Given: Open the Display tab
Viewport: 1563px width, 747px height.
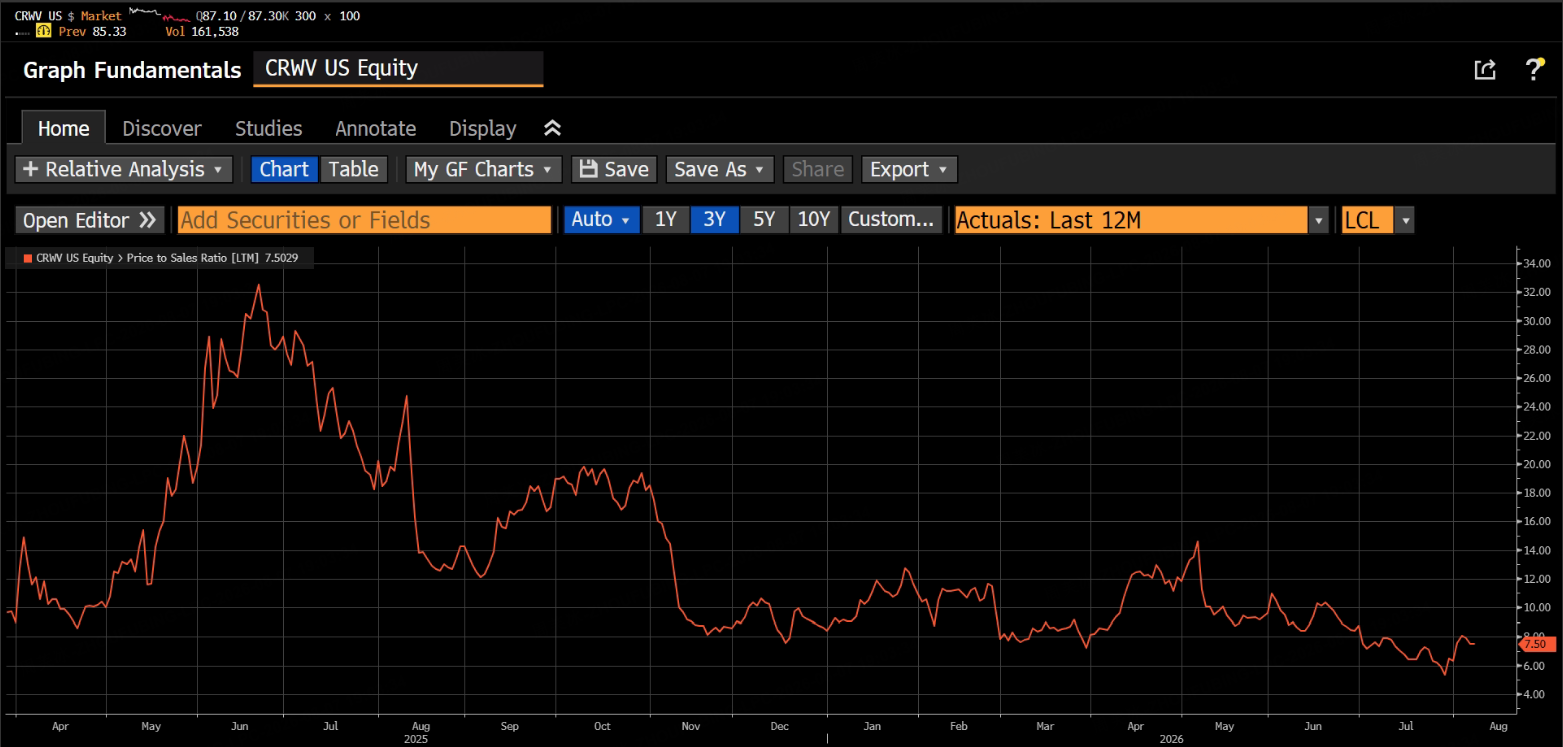Looking at the screenshot, I should (x=483, y=128).
